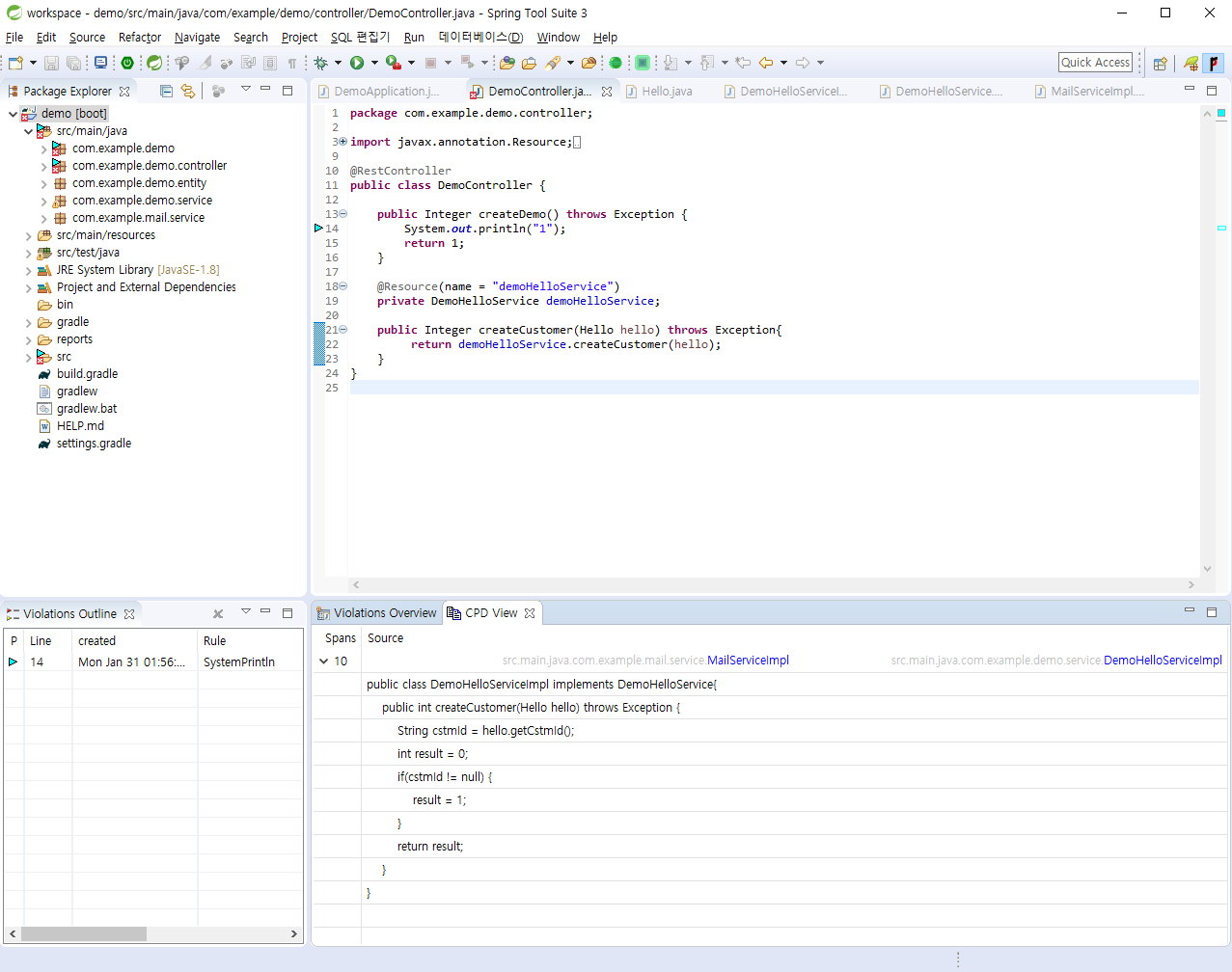Viewport: 1232px width, 972px height.
Task: Click the Open Task pencil icon
Action: coord(553,63)
